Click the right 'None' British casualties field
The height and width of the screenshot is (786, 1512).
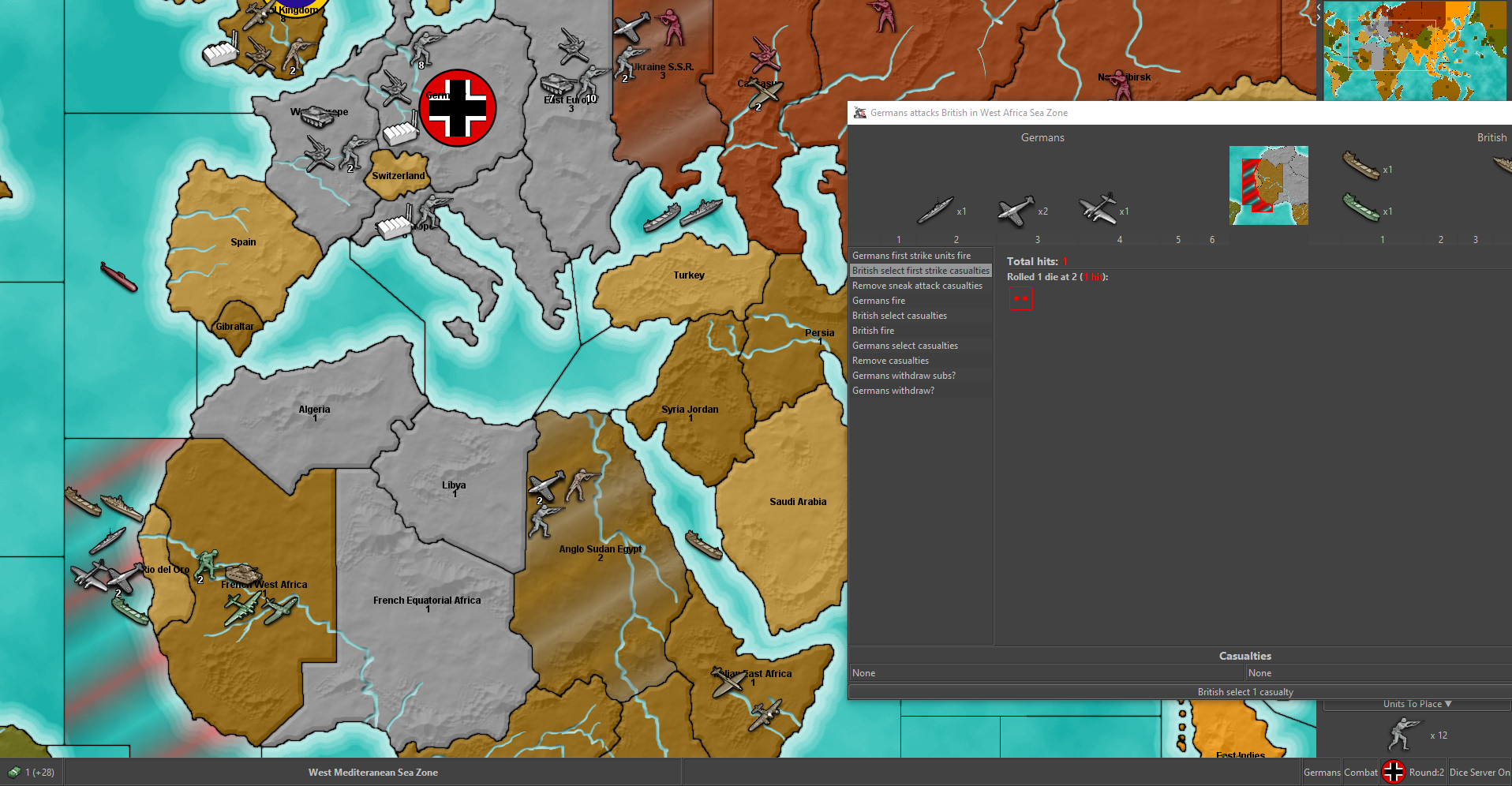tap(1379, 673)
